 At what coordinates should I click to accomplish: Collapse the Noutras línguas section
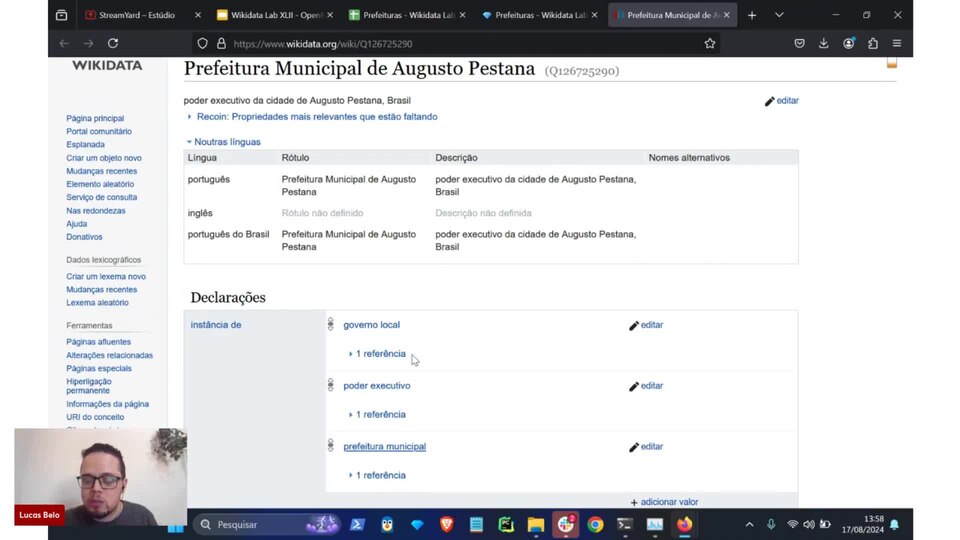click(223, 141)
